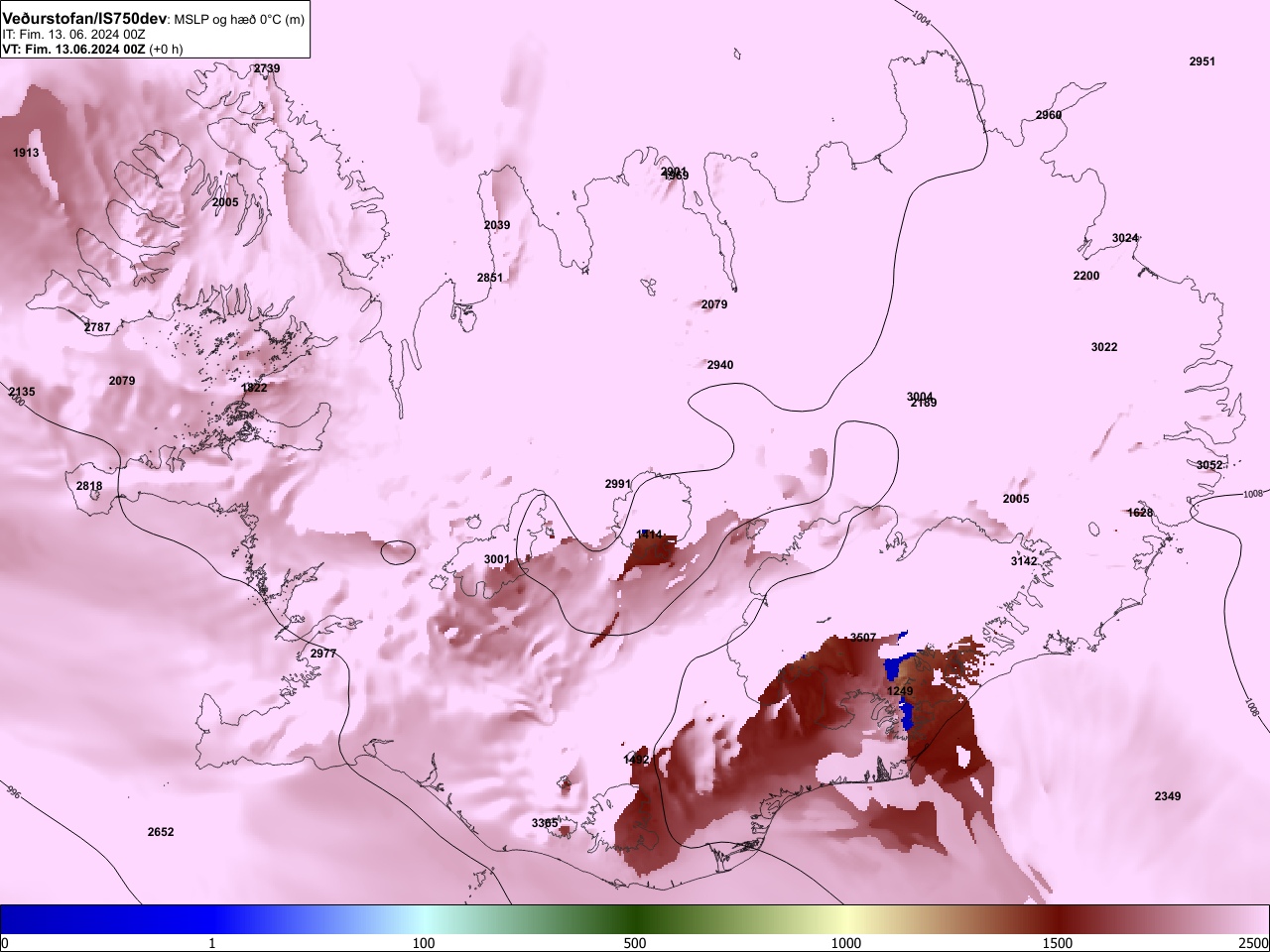
Task: Click the 2349 height value
Action: [1168, 796]
